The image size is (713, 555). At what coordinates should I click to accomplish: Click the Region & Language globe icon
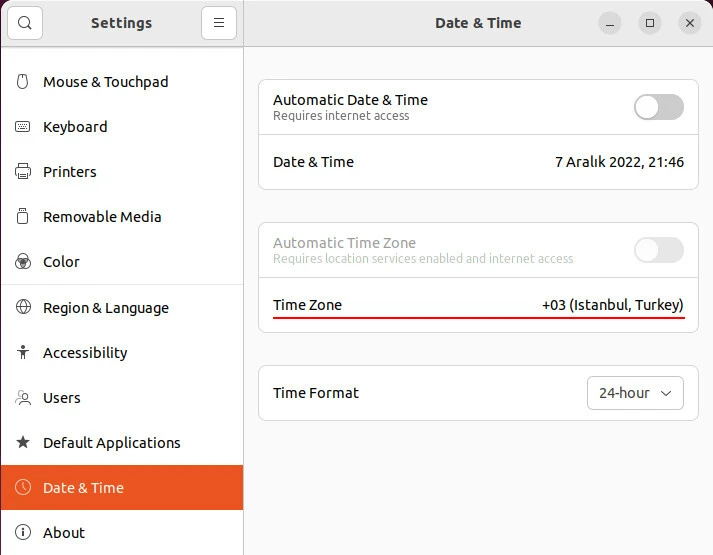[23, 308]
